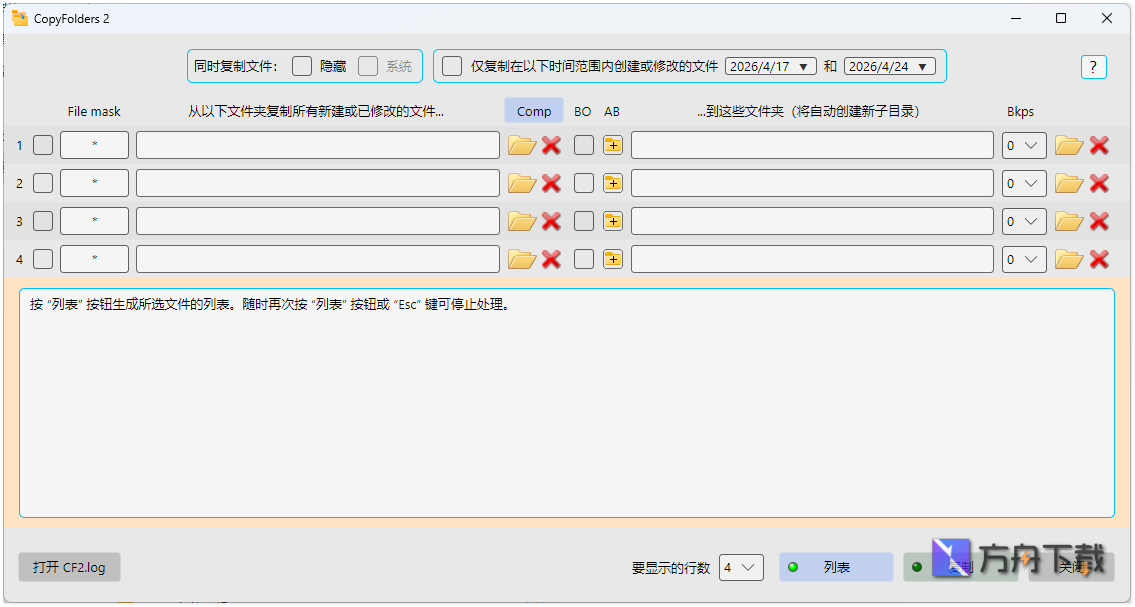Open the Bkps count dropdown on row 1

1023,144
